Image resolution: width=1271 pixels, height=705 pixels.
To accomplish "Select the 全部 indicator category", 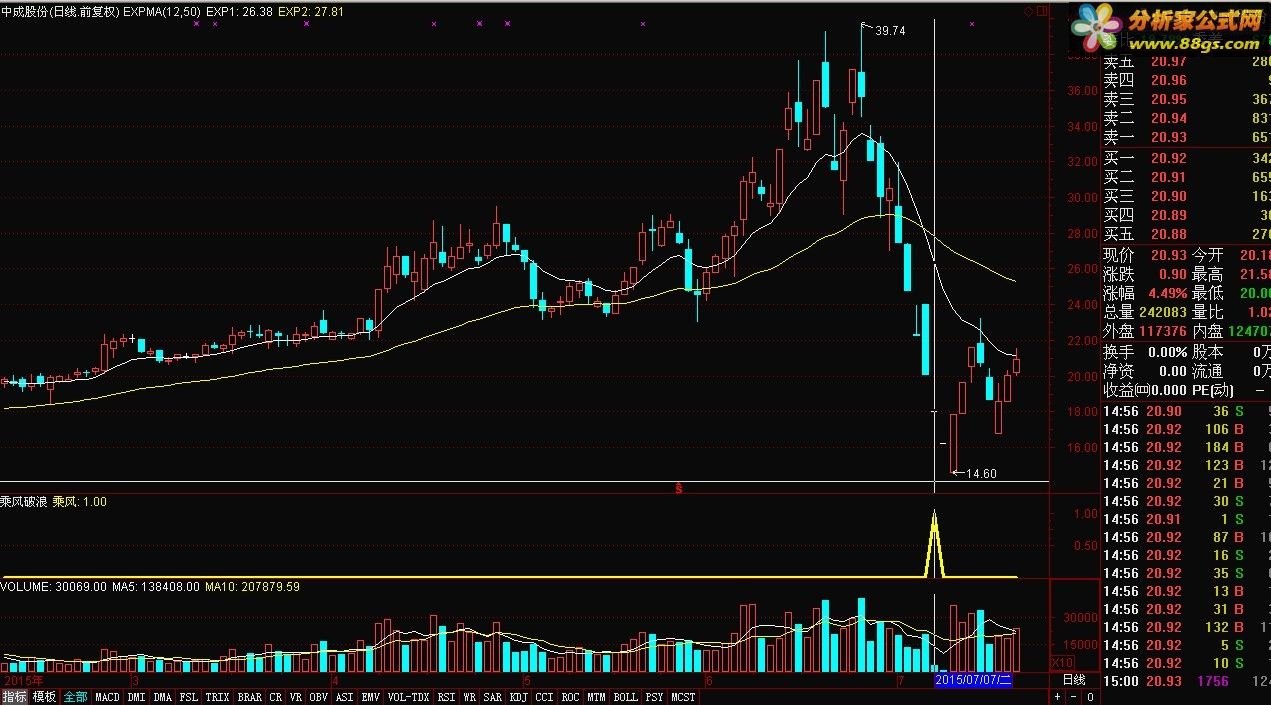I will point(75,697).
